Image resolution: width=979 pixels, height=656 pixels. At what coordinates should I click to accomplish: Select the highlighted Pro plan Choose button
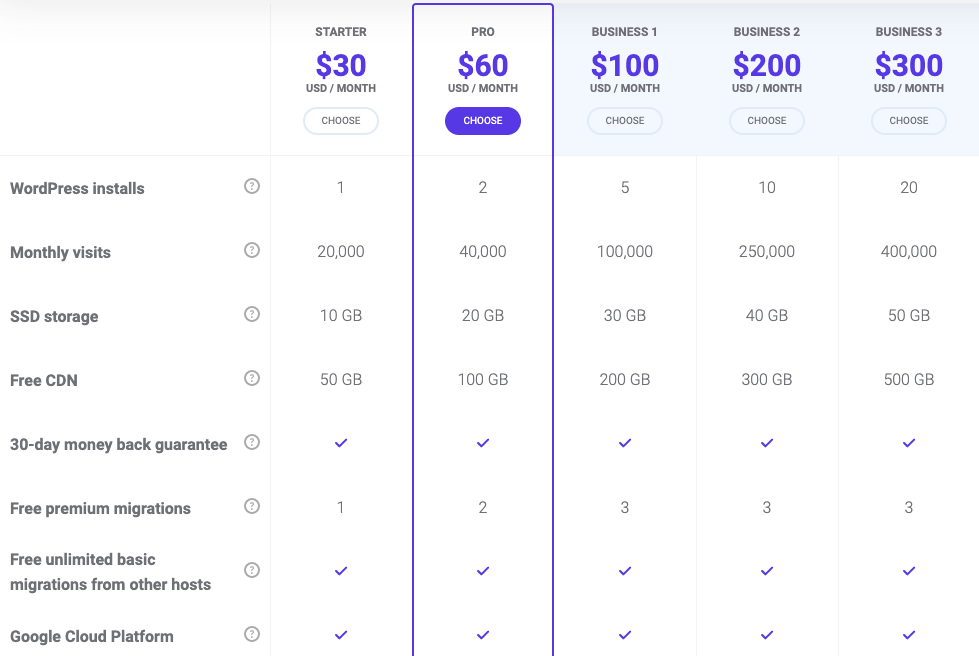tap(483, 120)
